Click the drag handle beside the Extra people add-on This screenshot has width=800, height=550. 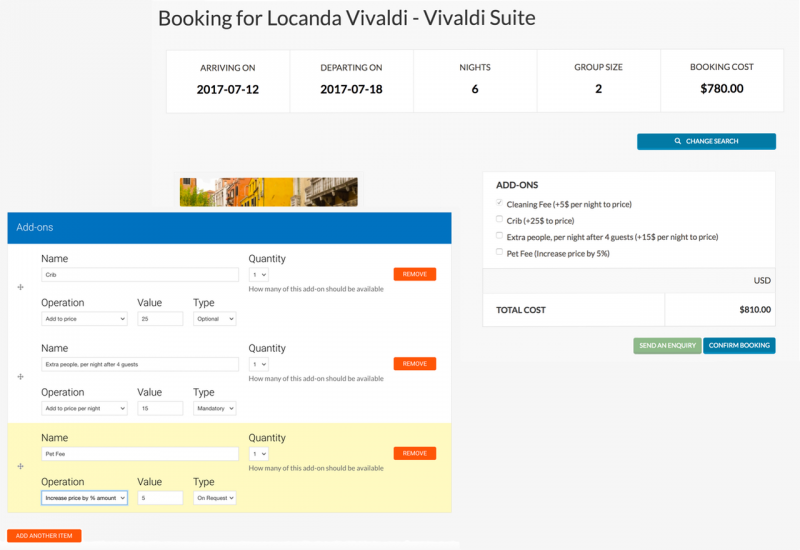[20, 377]
